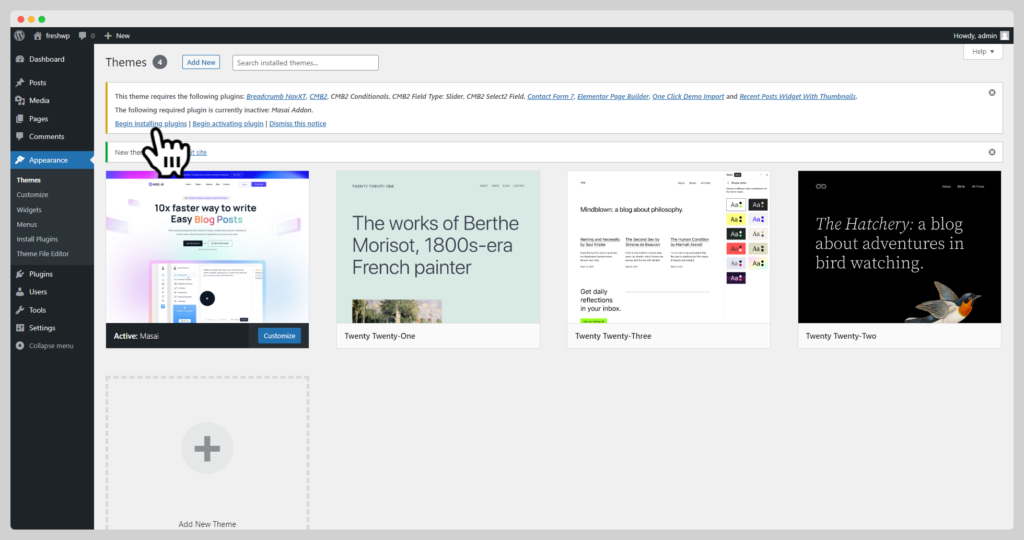Screen dimensions: 1024x540
Task: Open the One Click Demo Import link
Action: (688, 96)
